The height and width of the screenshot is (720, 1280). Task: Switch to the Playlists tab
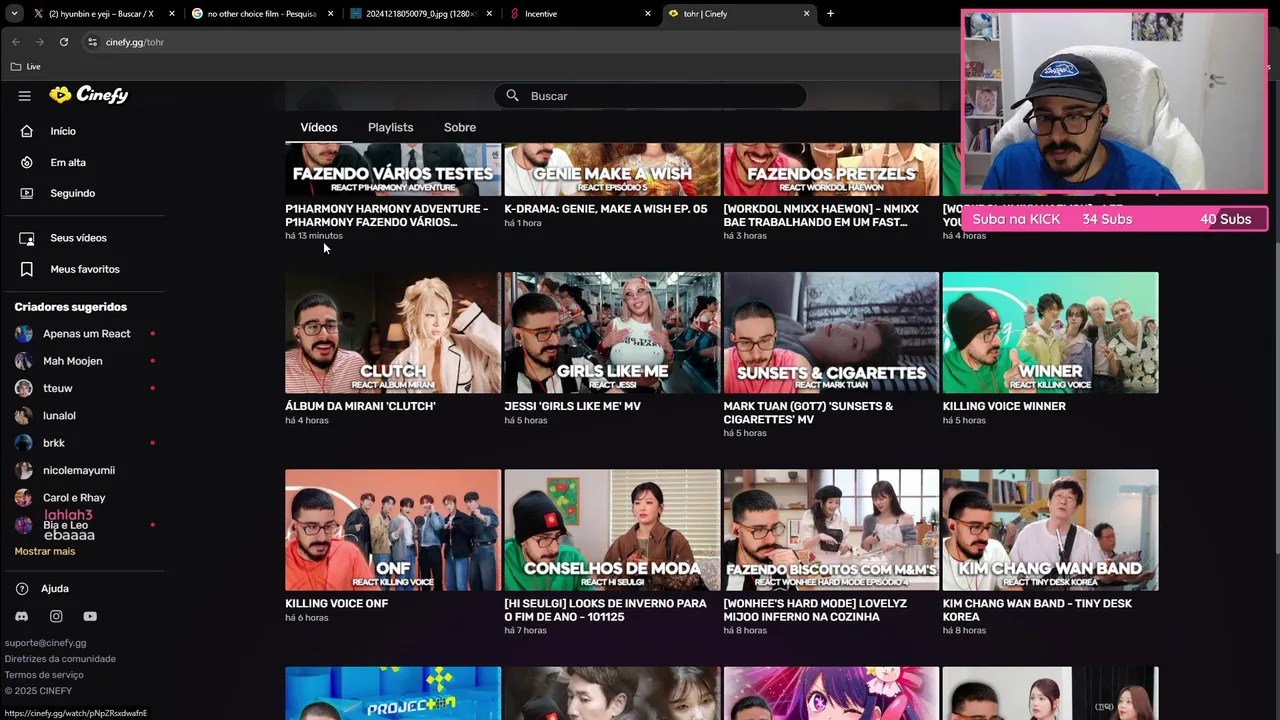[390, 128]
